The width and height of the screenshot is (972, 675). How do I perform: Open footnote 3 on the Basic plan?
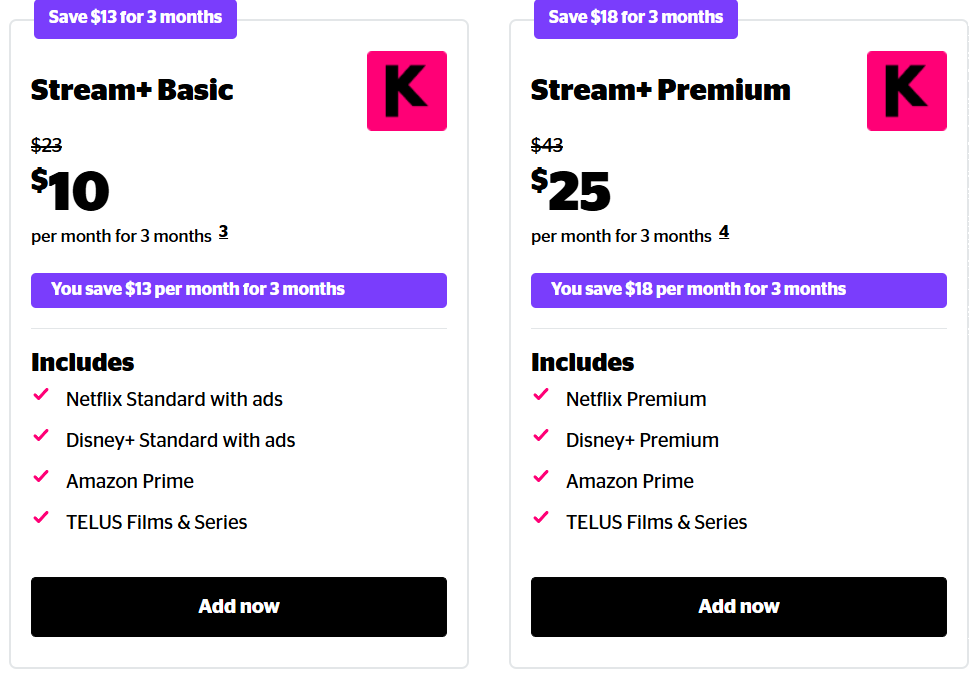223,231
